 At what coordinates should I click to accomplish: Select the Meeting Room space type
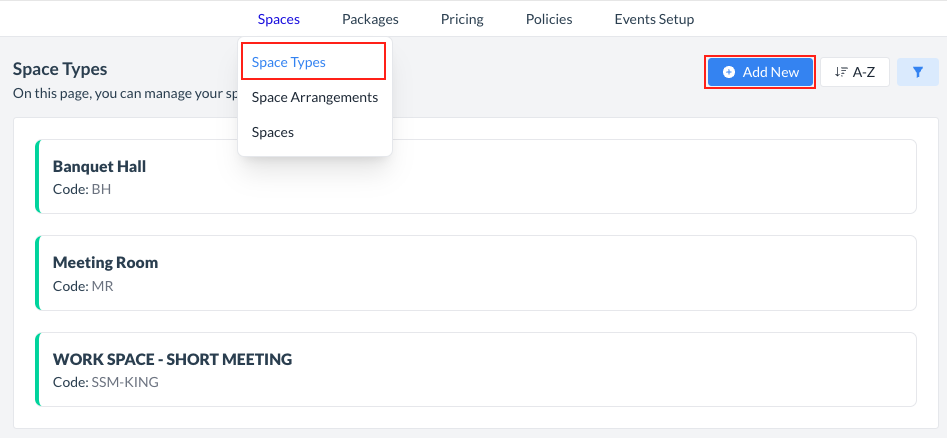[475, 272]
